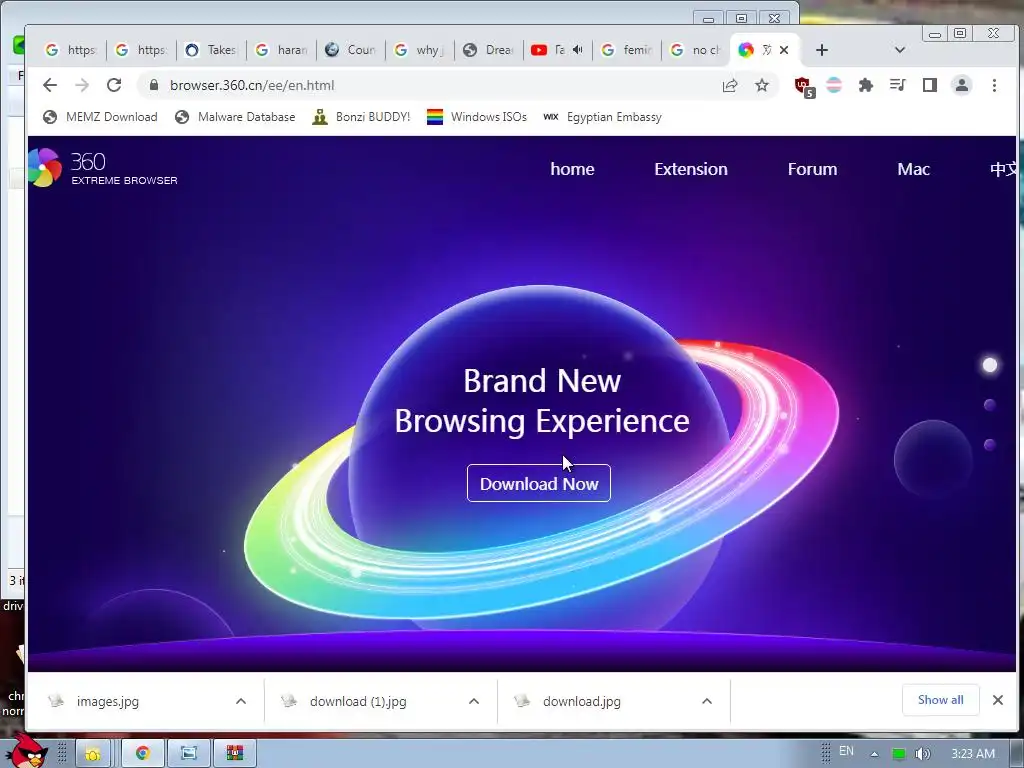The height and width of the screenshot is (768, 1024).
Task: Open the profile avatar menu
Action: [962, 85]
